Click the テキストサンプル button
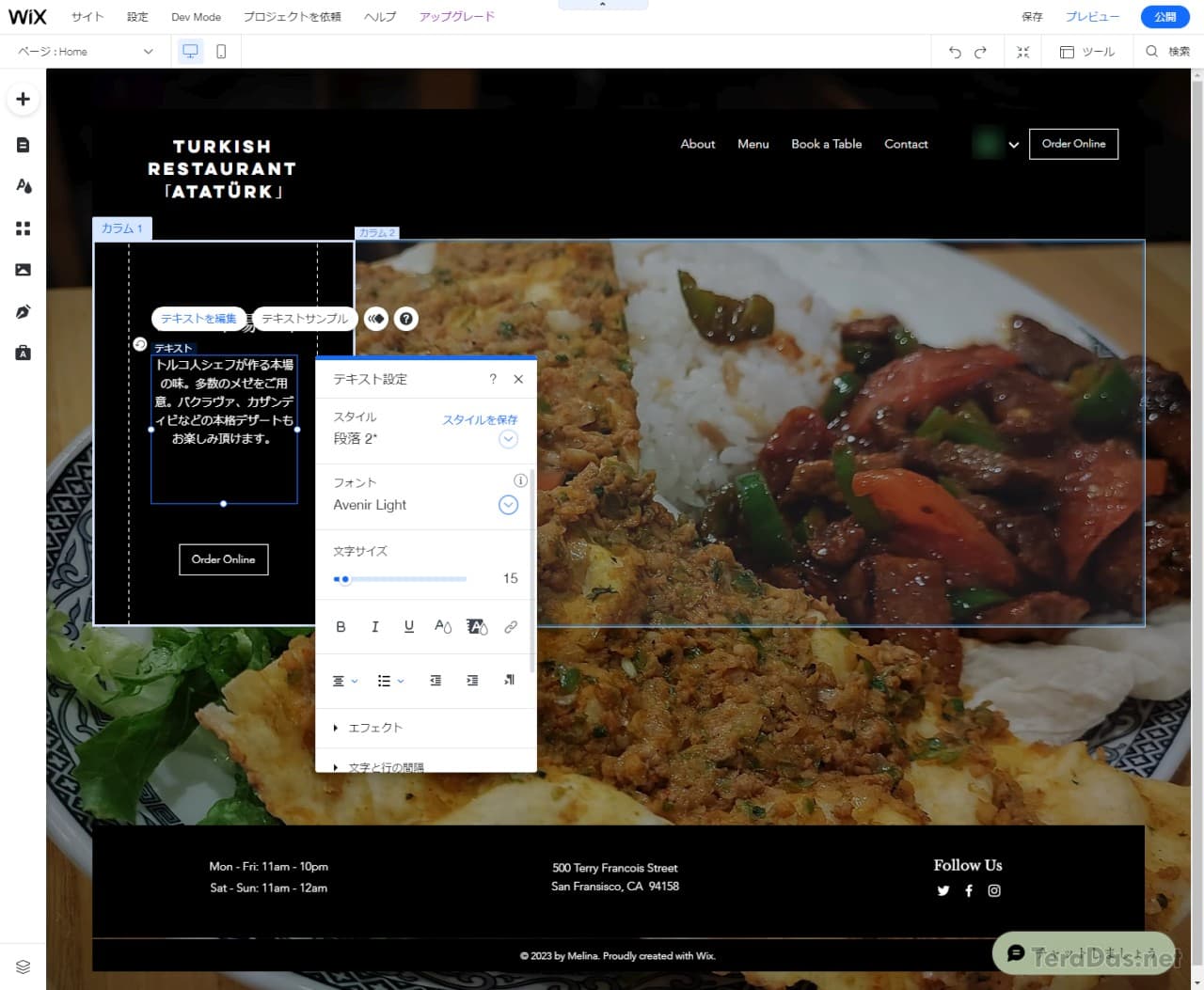 [x=305, y=319]
